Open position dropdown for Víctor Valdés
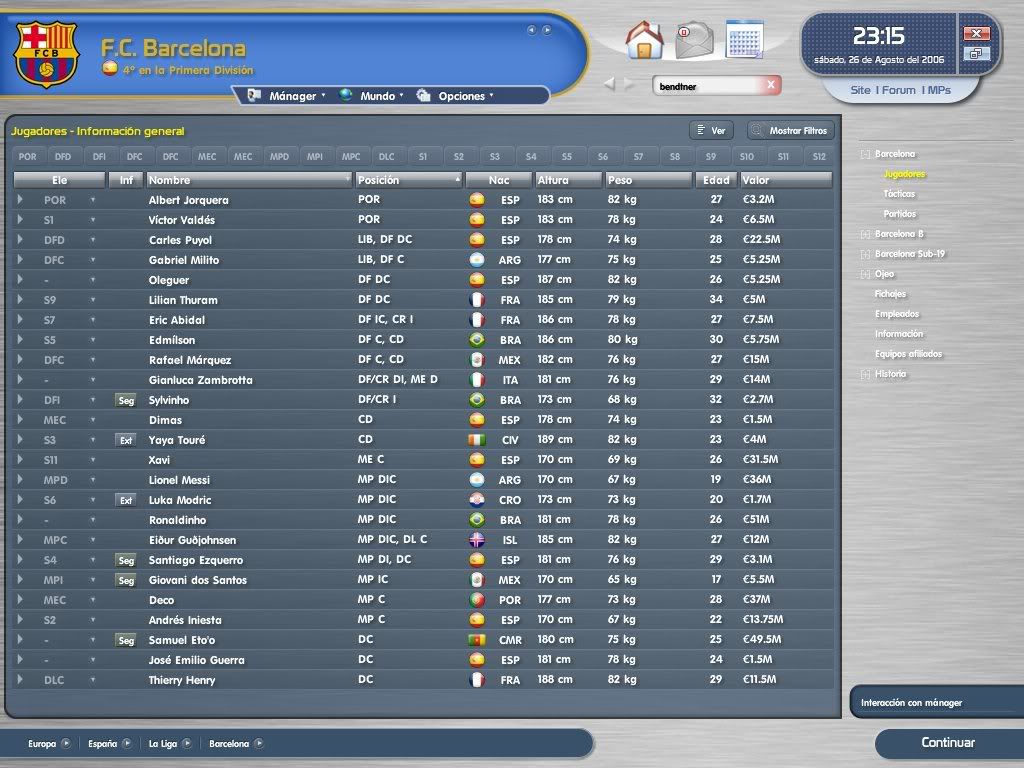1024x768 pixels. (x=93, y=219)
